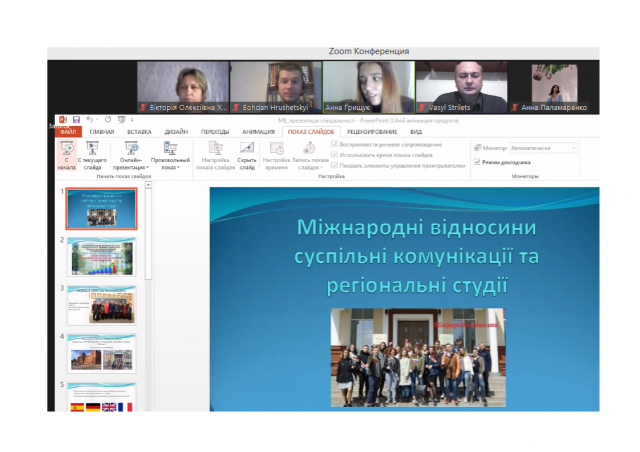The height and width of the screenshot is (452, 640).
Task: Click the PowerPoint logo icon in title bar
Action: click(62, 119)
